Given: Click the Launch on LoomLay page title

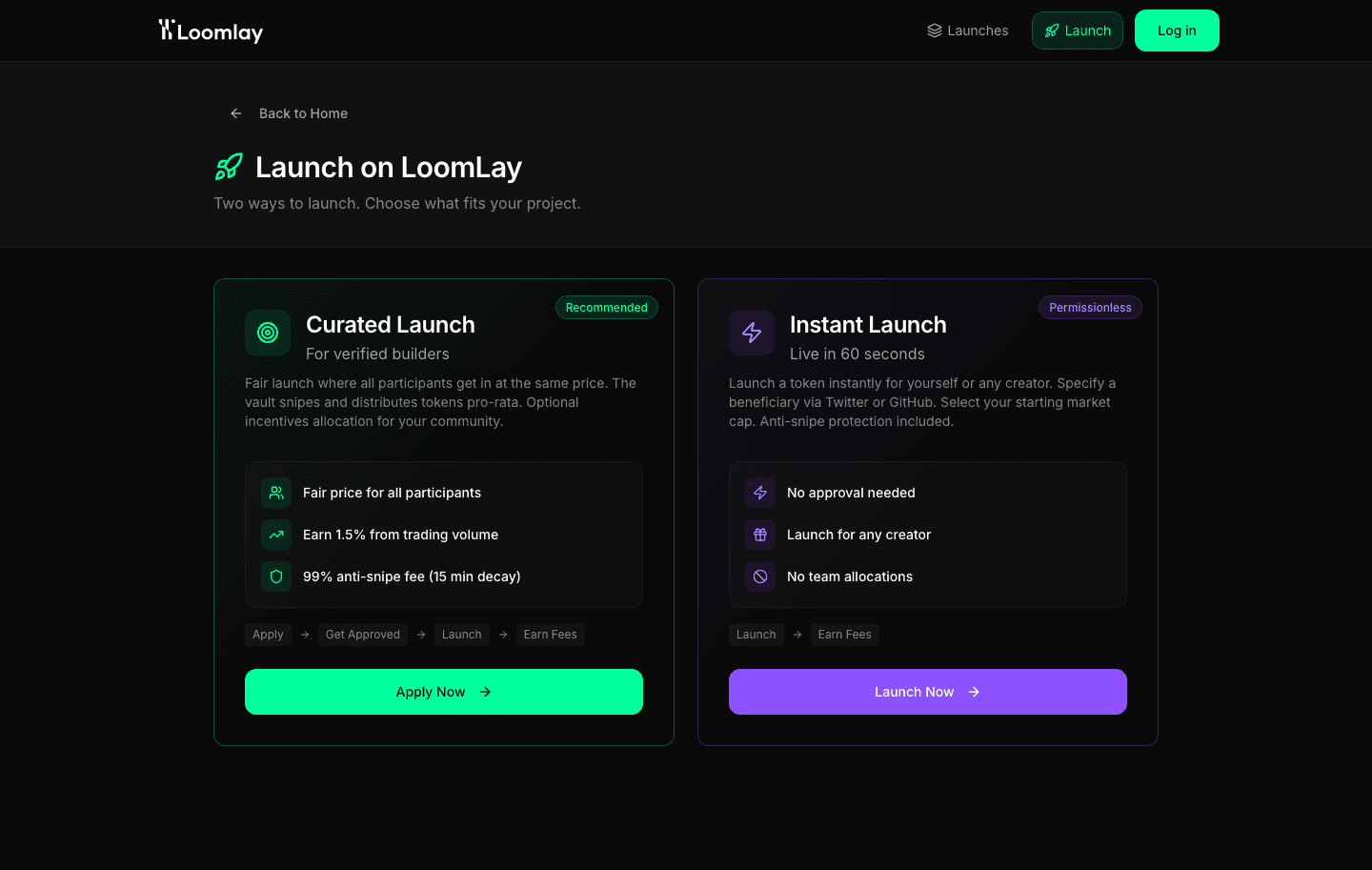Looking at the screenshot, I should 389,168.
